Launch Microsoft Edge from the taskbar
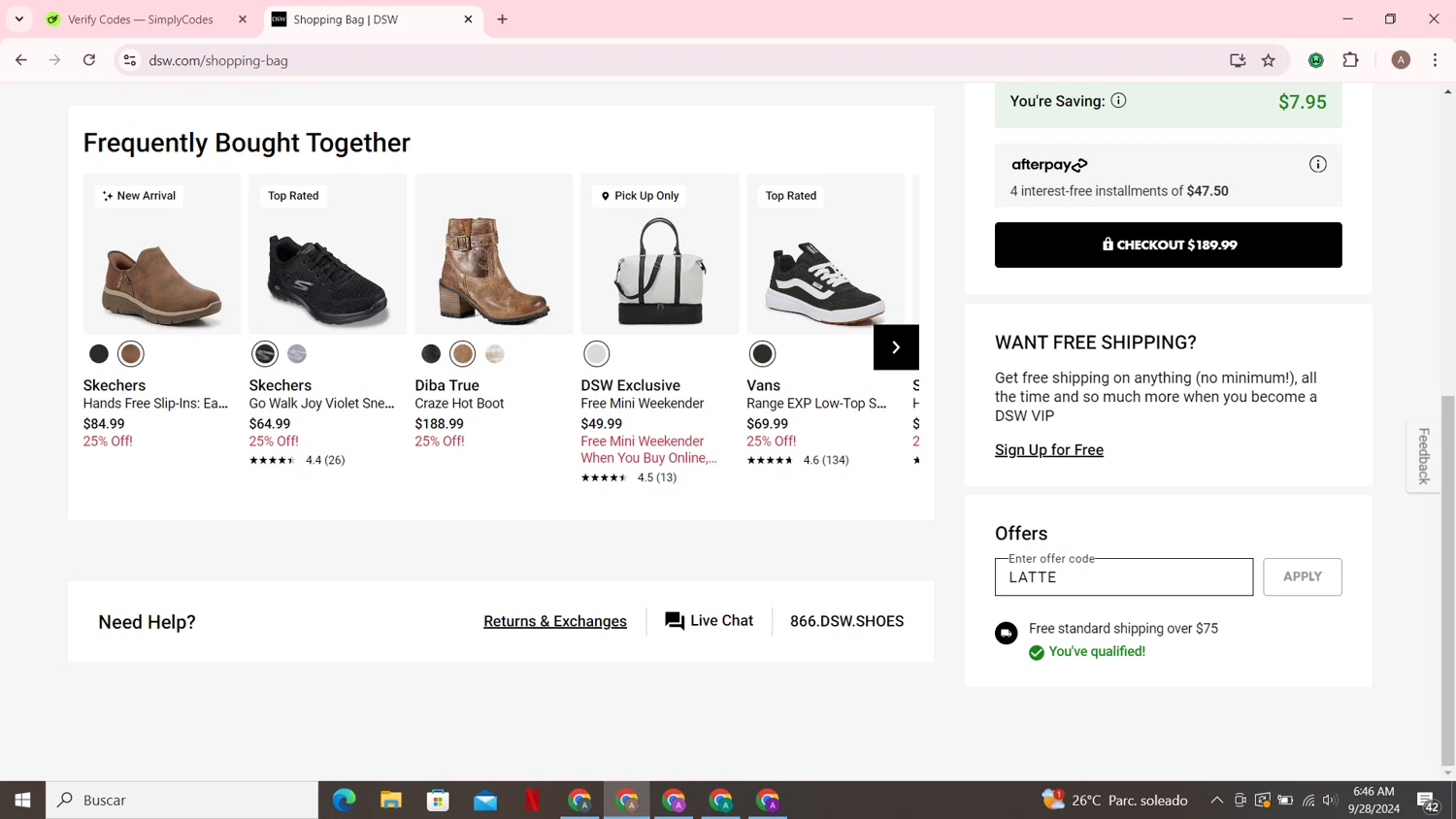The height and width of the screenshot is (819, 1456). tap(344, 800)
